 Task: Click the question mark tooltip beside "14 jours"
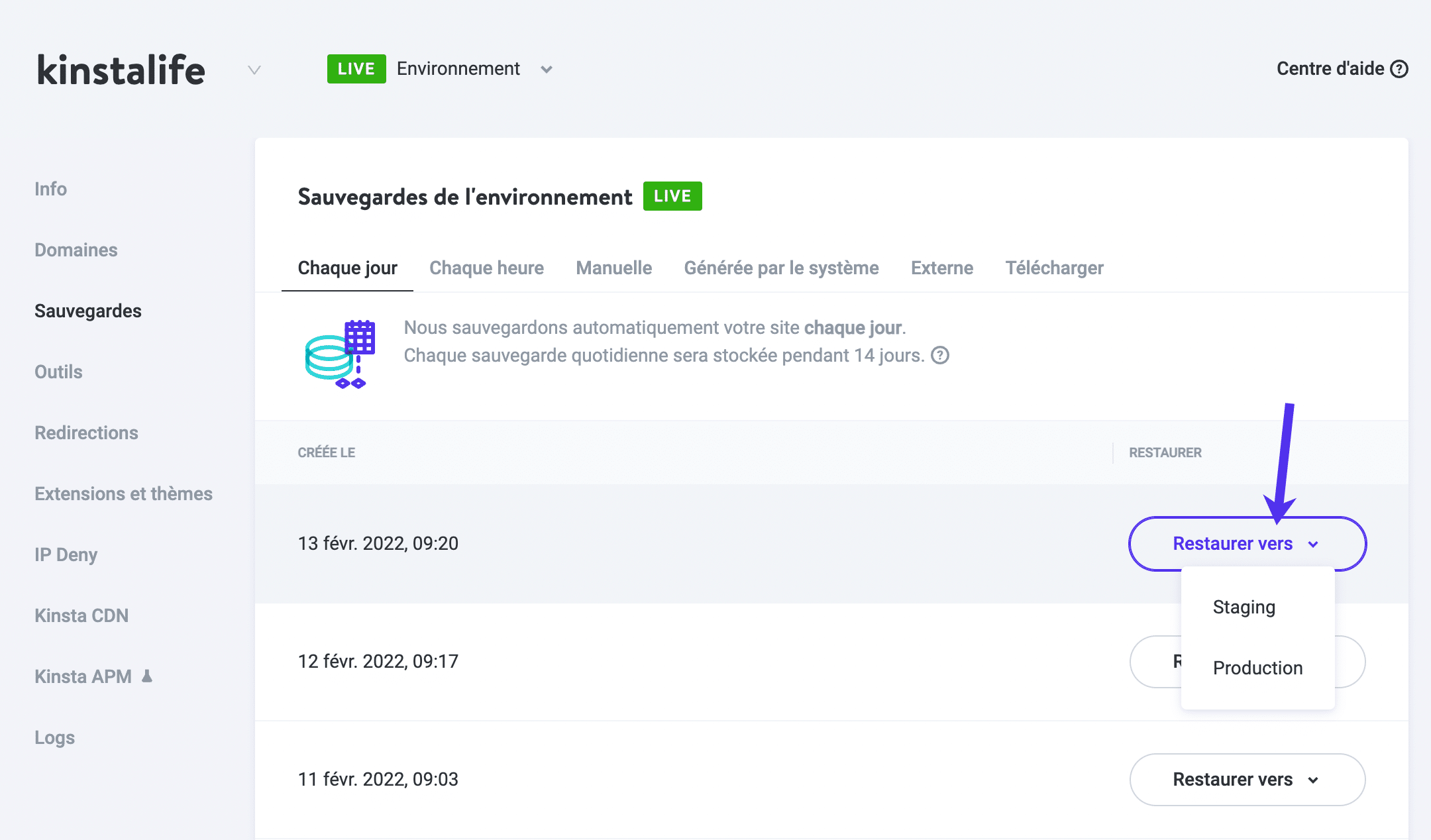pyautogui.click(x=940, y=356)
